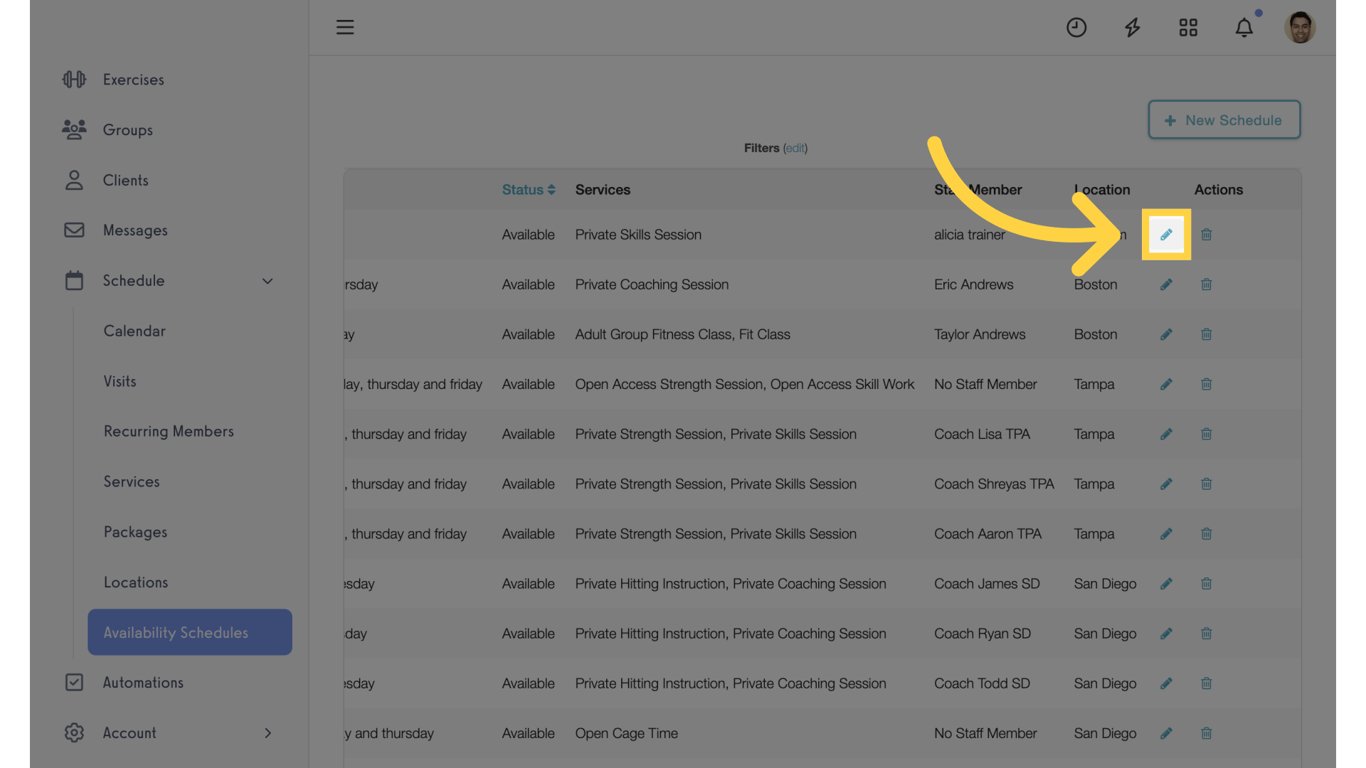
Task: Click the New Schedule button
Action: click(x=1224, y=119)
